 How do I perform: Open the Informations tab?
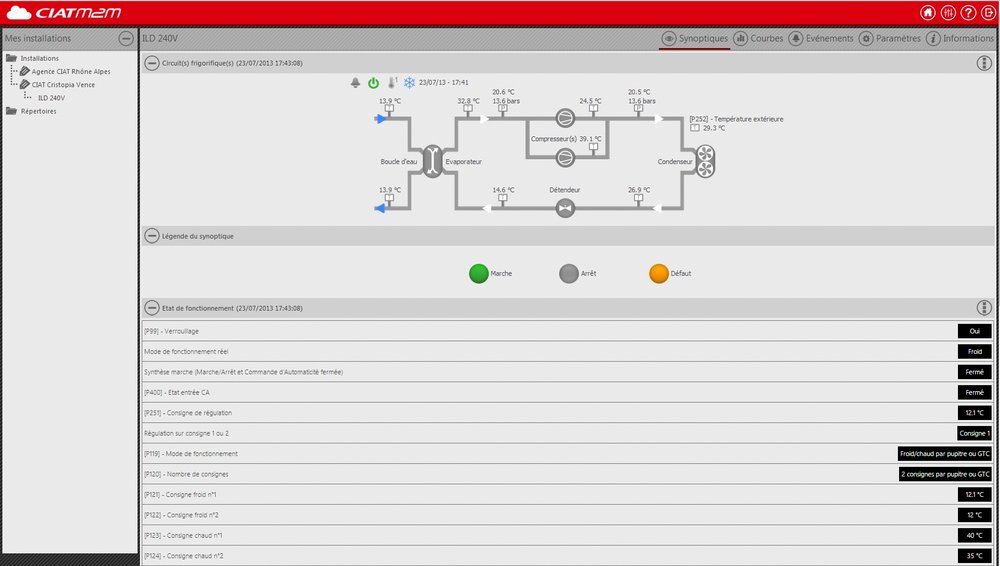(960, 38)
